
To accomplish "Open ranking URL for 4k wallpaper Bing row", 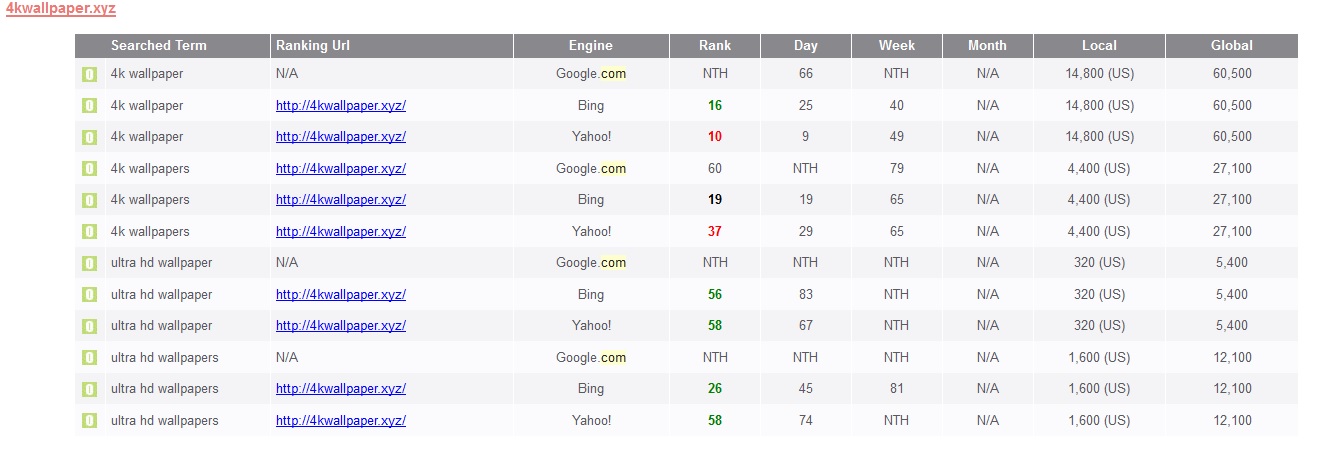I will (341, 106).
